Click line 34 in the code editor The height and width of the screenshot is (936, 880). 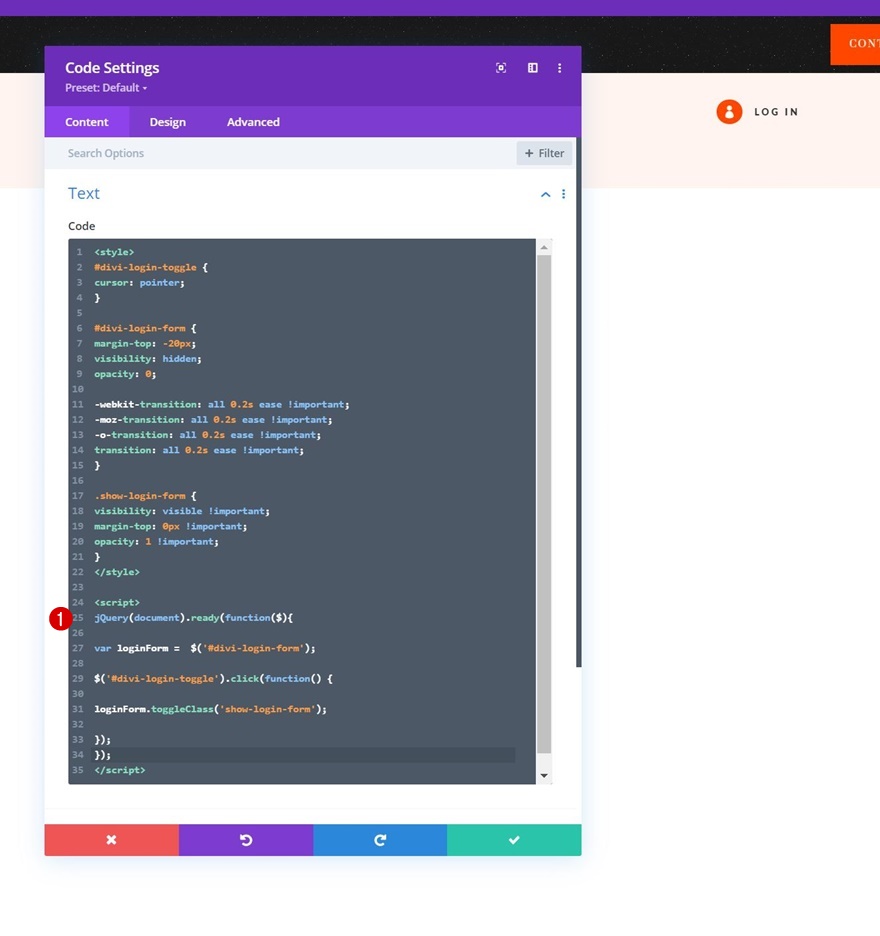[303, 755]
